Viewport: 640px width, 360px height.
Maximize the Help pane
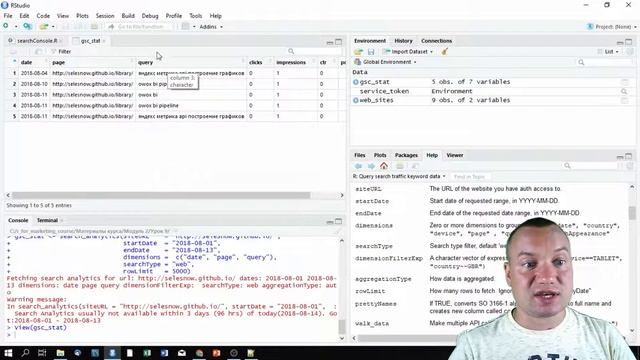(629, 156)
